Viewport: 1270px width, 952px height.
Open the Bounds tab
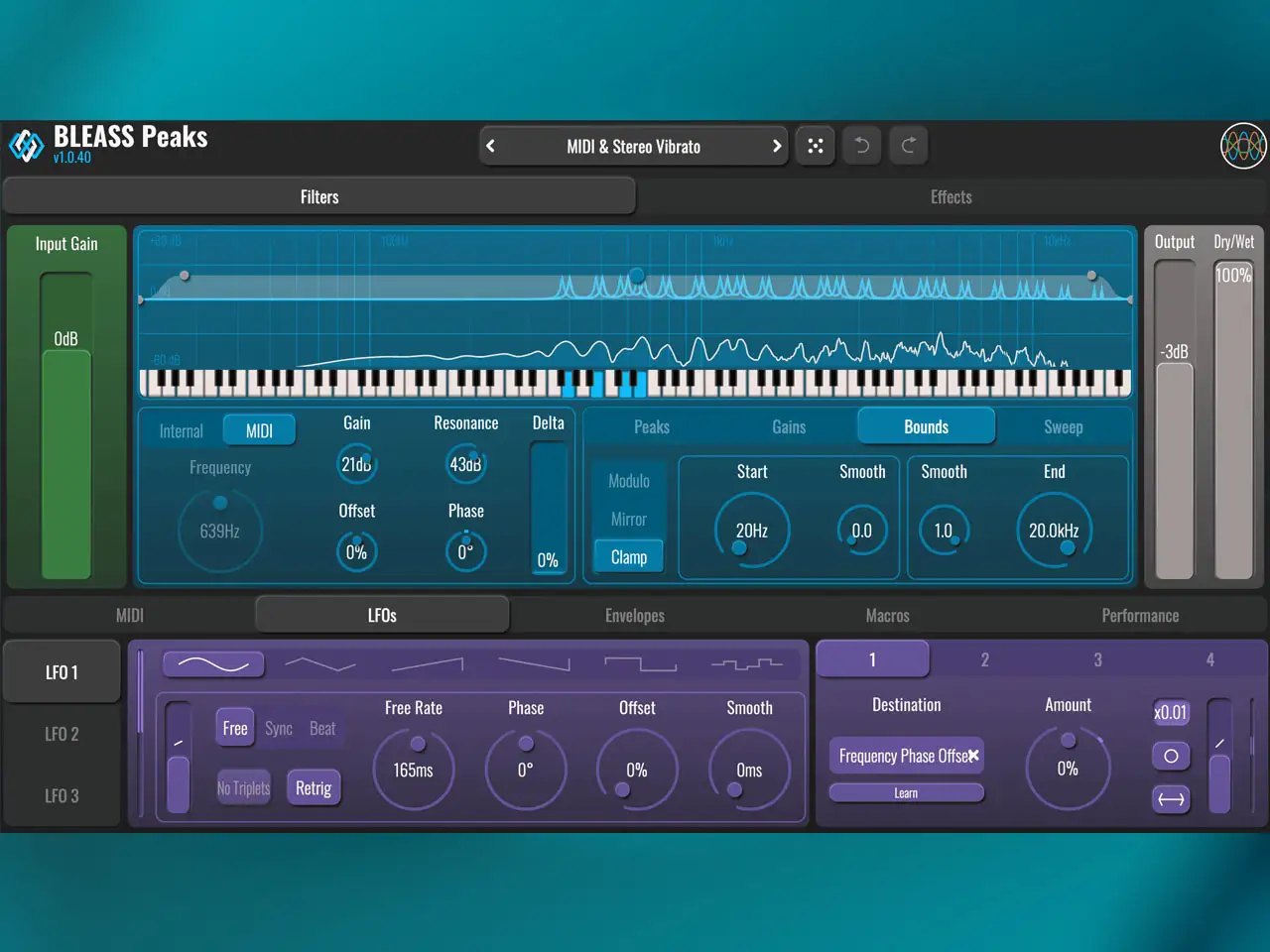point(926,426)
